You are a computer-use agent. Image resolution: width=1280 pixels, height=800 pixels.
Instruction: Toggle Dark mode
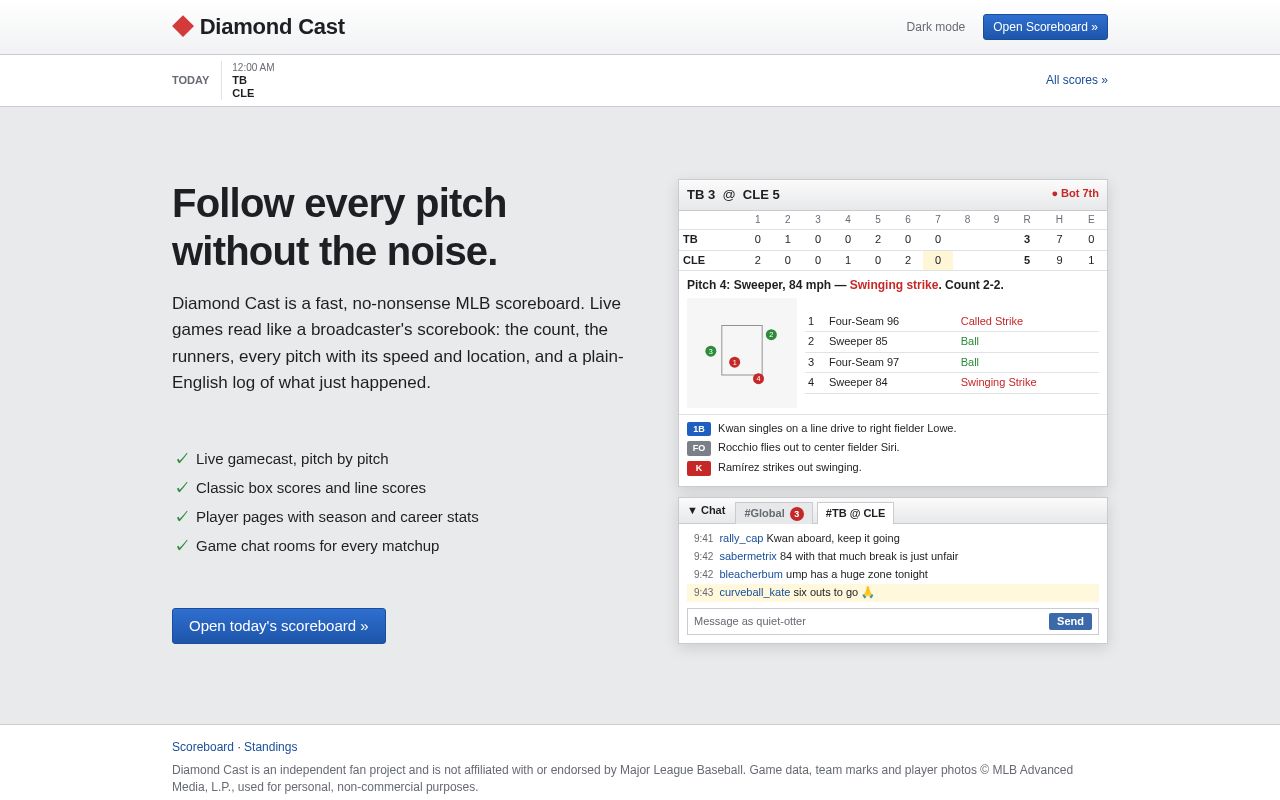point(935,27)
